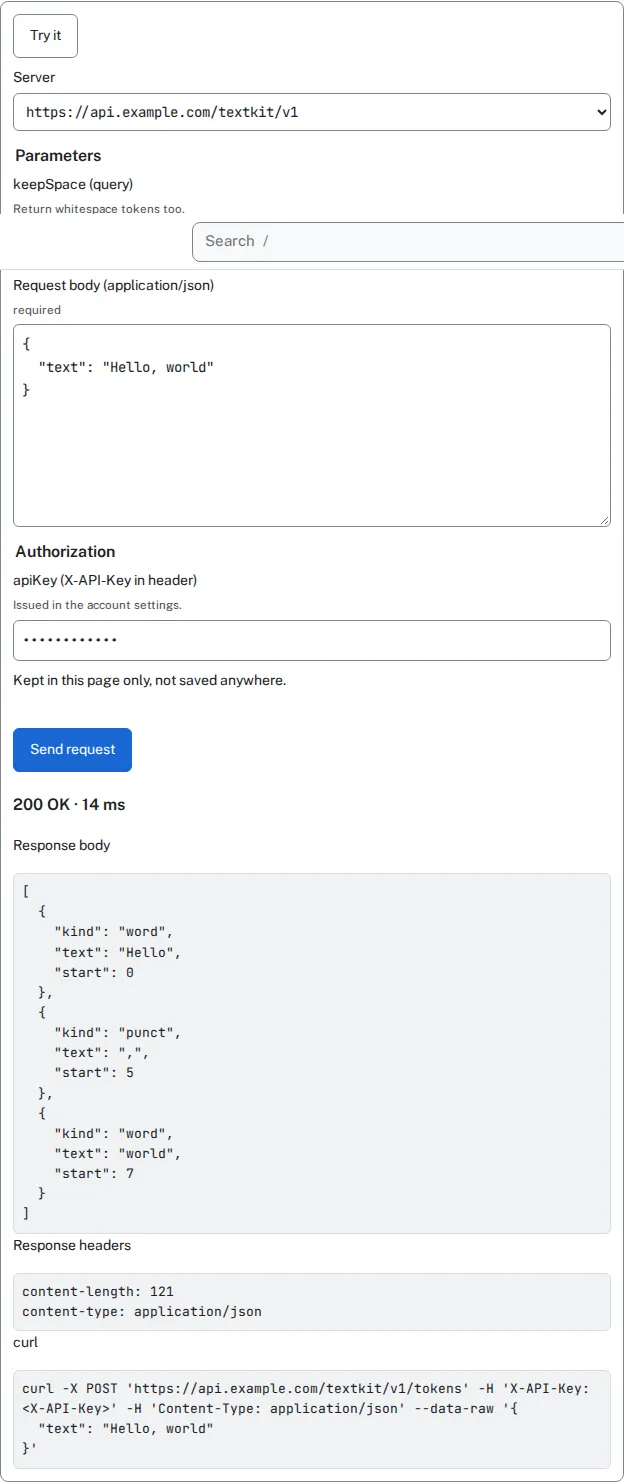
Task: Click the "Server" label
Action: 34,77
